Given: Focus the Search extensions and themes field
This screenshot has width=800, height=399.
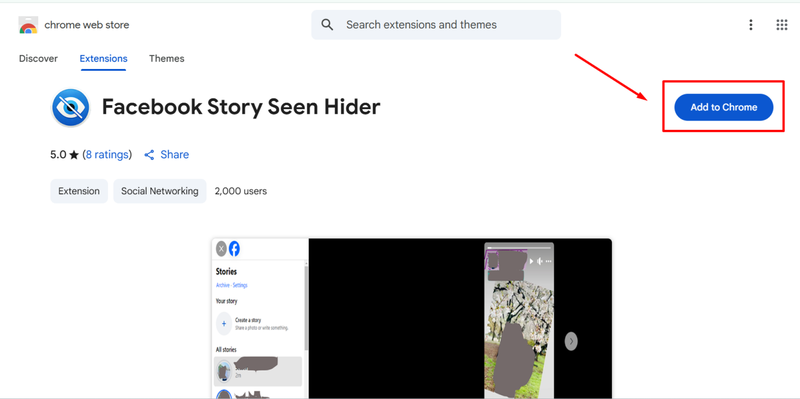Looking at the screenshot, I should pyautogui.click(x=436, y=24).
